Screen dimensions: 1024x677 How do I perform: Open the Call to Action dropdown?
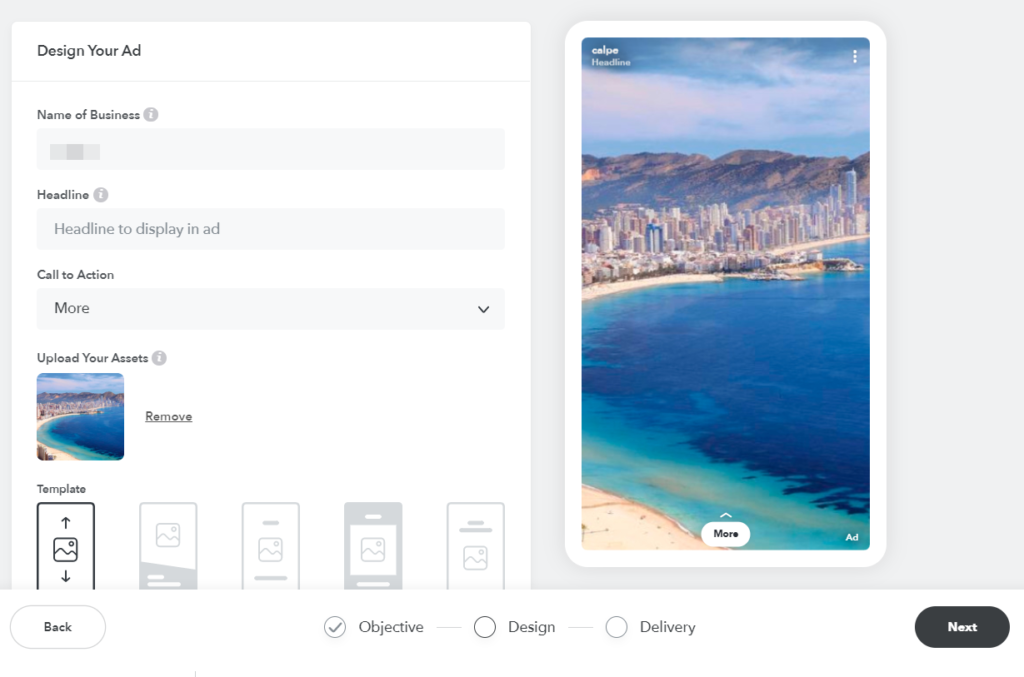[x=270, y=309]
